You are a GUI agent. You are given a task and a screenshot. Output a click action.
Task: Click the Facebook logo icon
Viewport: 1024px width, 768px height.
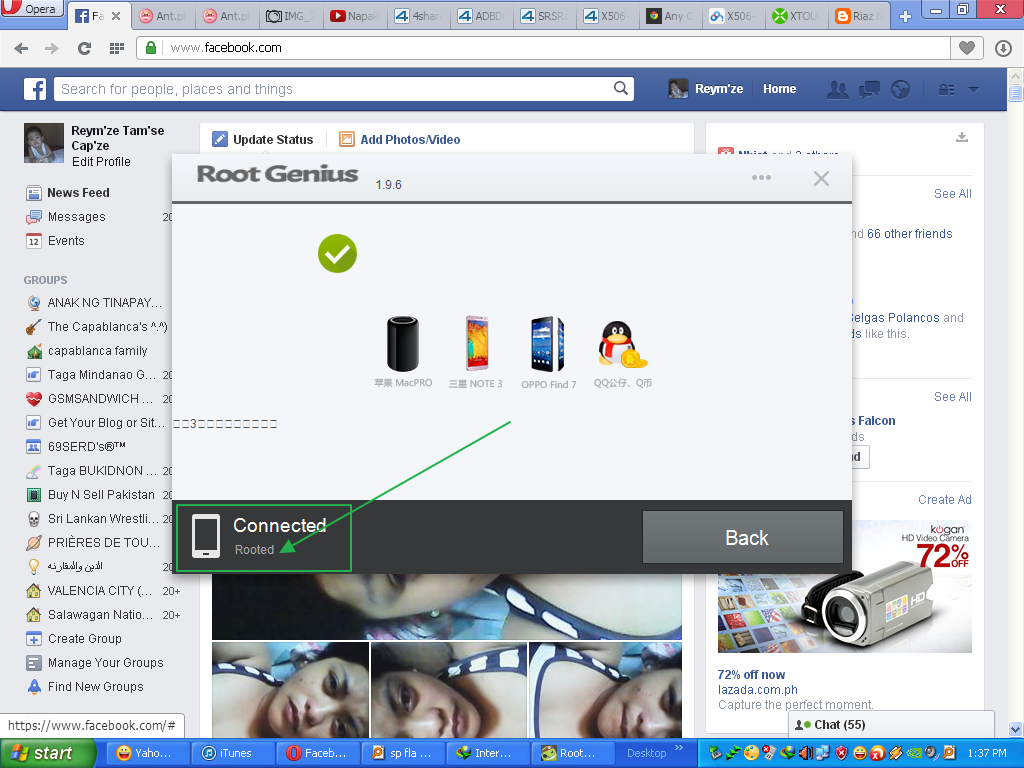tap(36, 89)
